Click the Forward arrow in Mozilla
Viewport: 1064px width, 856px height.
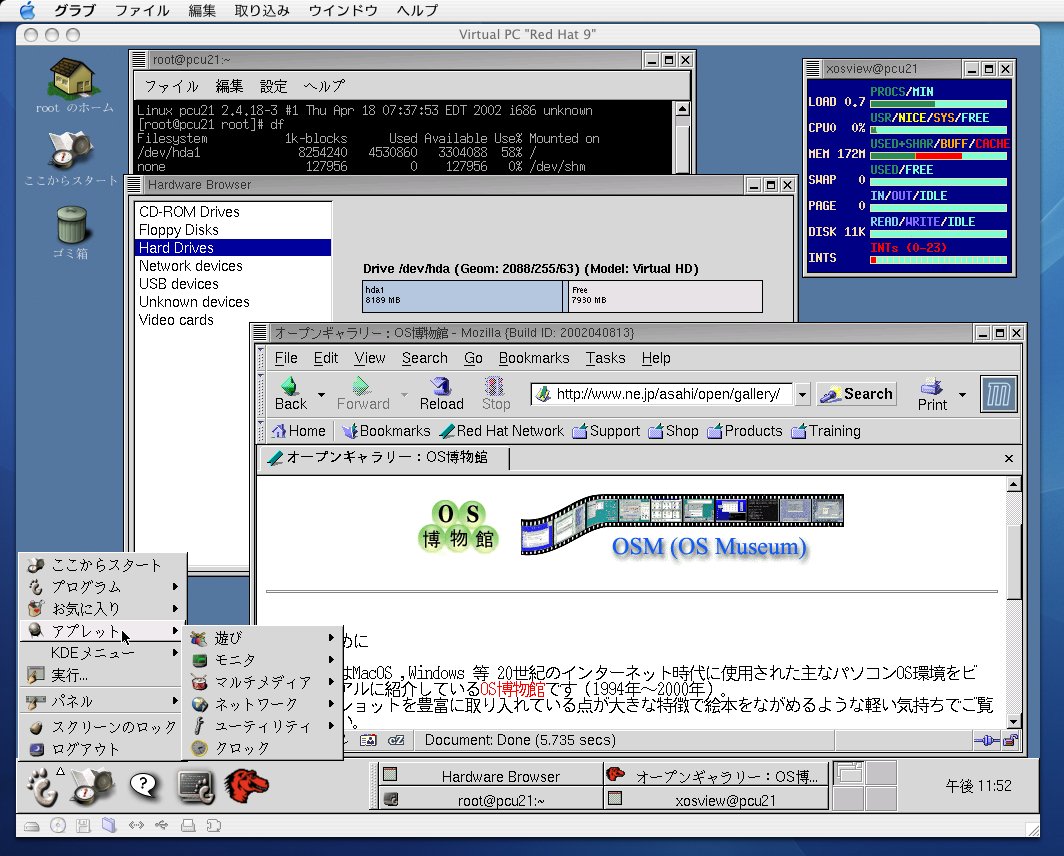363,394
